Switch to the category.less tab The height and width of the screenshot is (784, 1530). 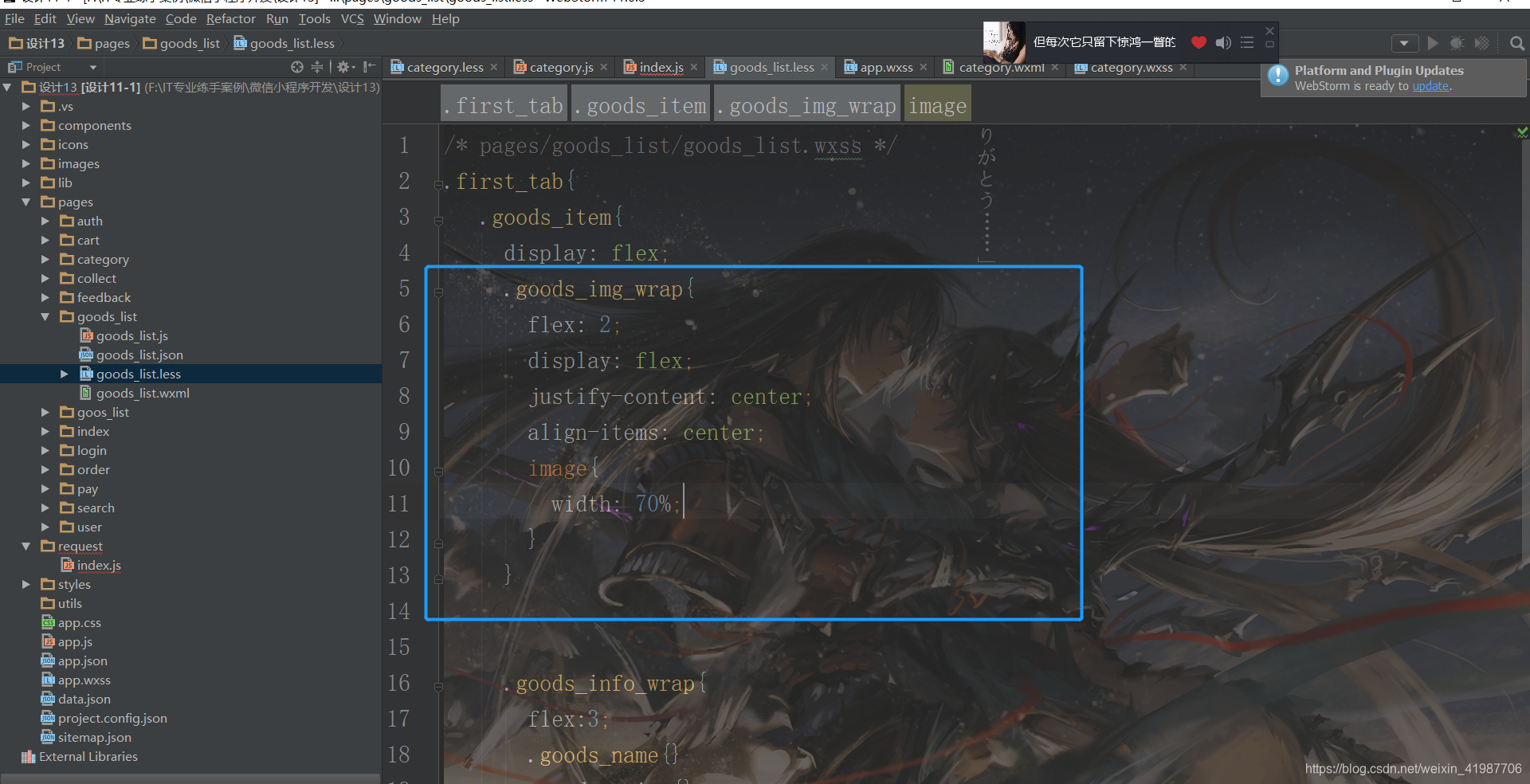[444, 68]
